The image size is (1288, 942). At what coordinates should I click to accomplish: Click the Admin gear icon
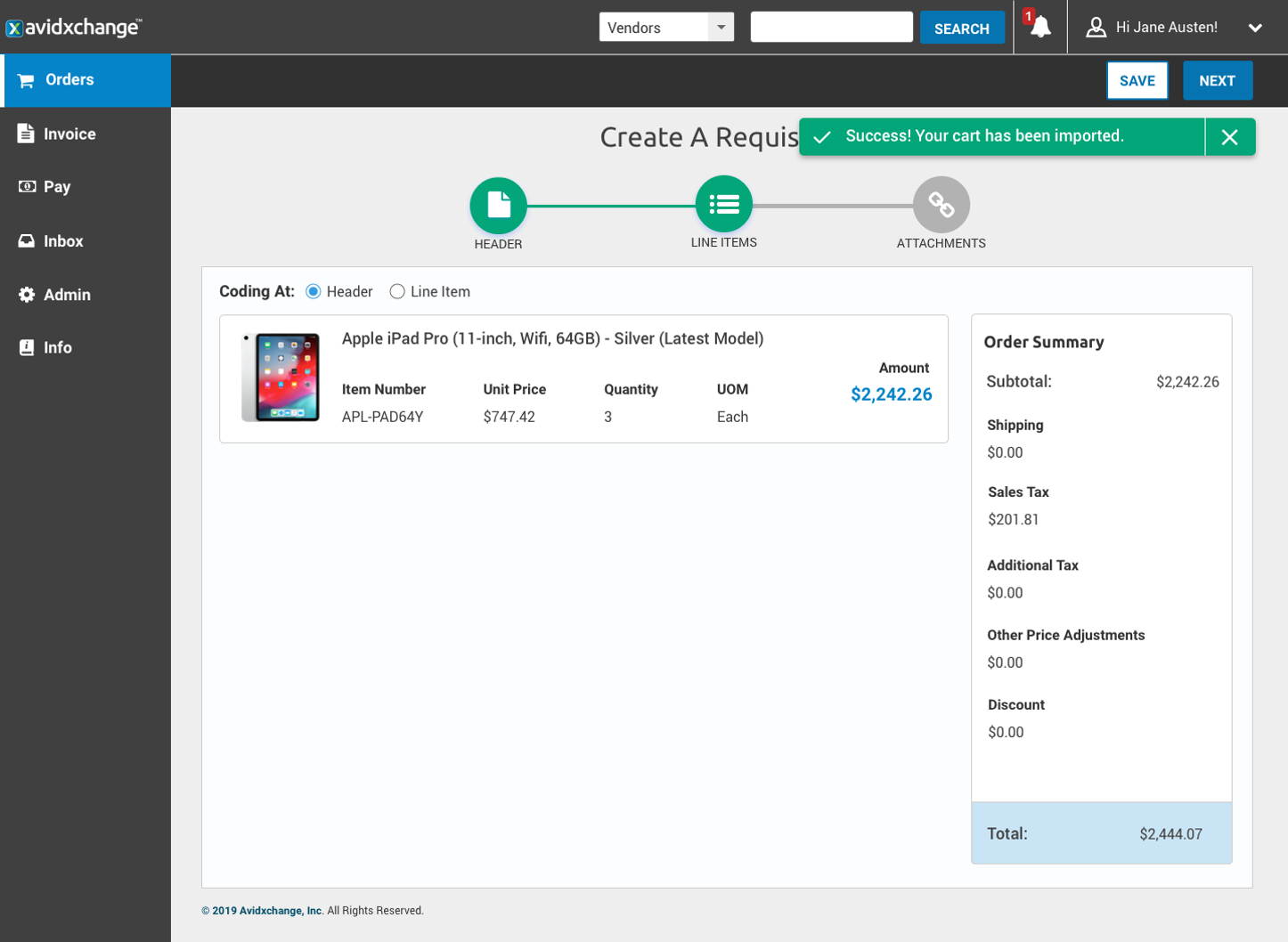[x=27, y=295]
